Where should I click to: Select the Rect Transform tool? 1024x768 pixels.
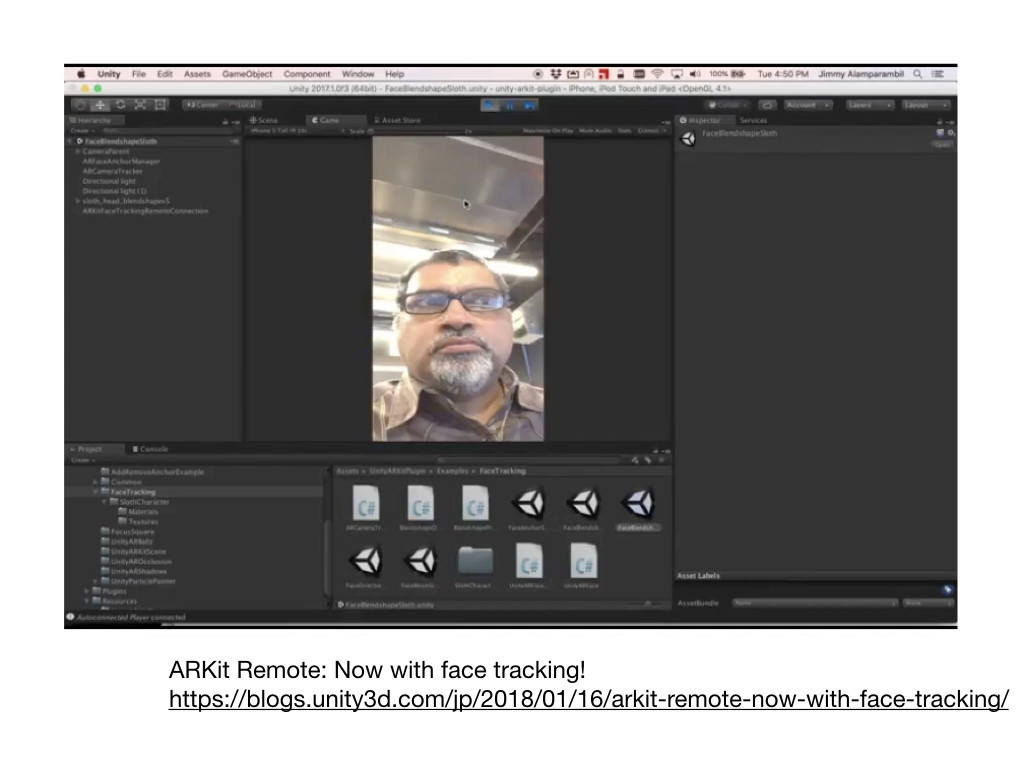coord(160,104)
